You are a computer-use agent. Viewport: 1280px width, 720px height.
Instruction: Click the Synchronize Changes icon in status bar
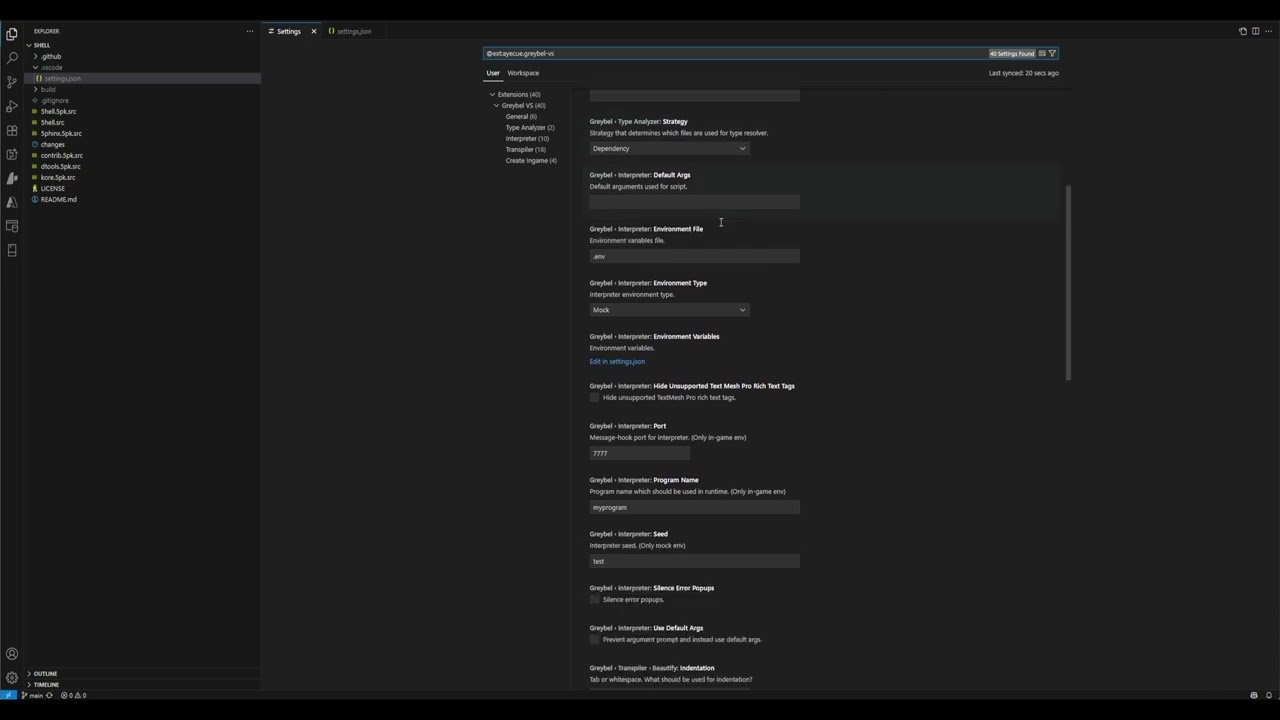tap(49, 695)
